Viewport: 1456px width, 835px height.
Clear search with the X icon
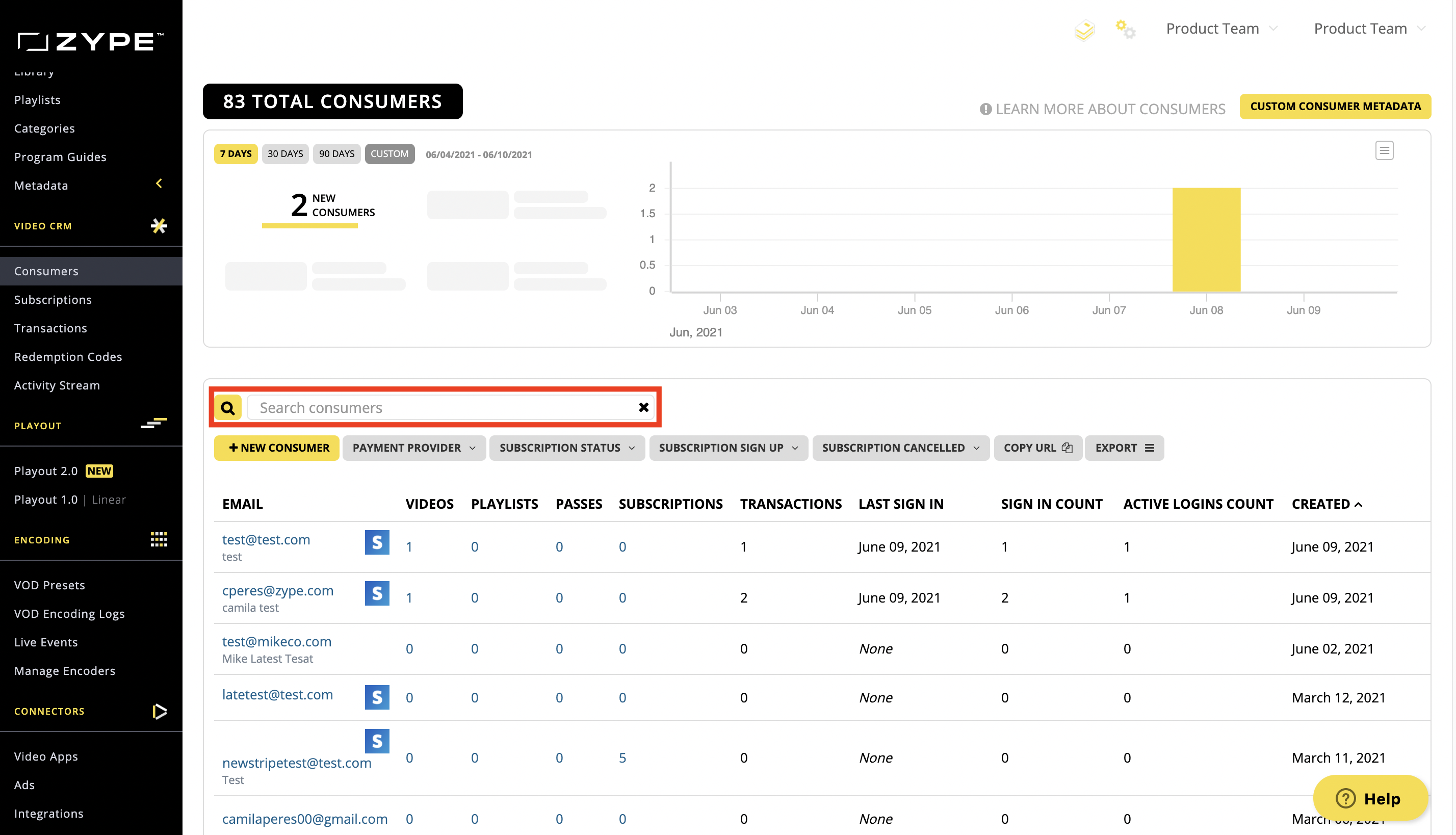pyautogui.click(x=643, y=407)
